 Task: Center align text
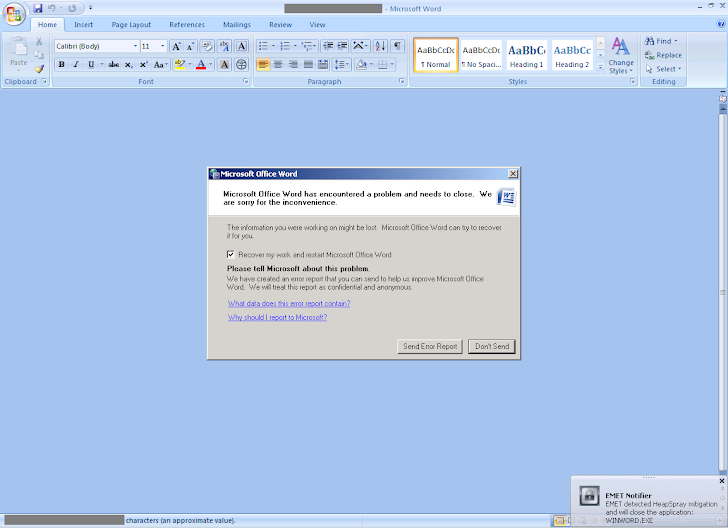278,65
